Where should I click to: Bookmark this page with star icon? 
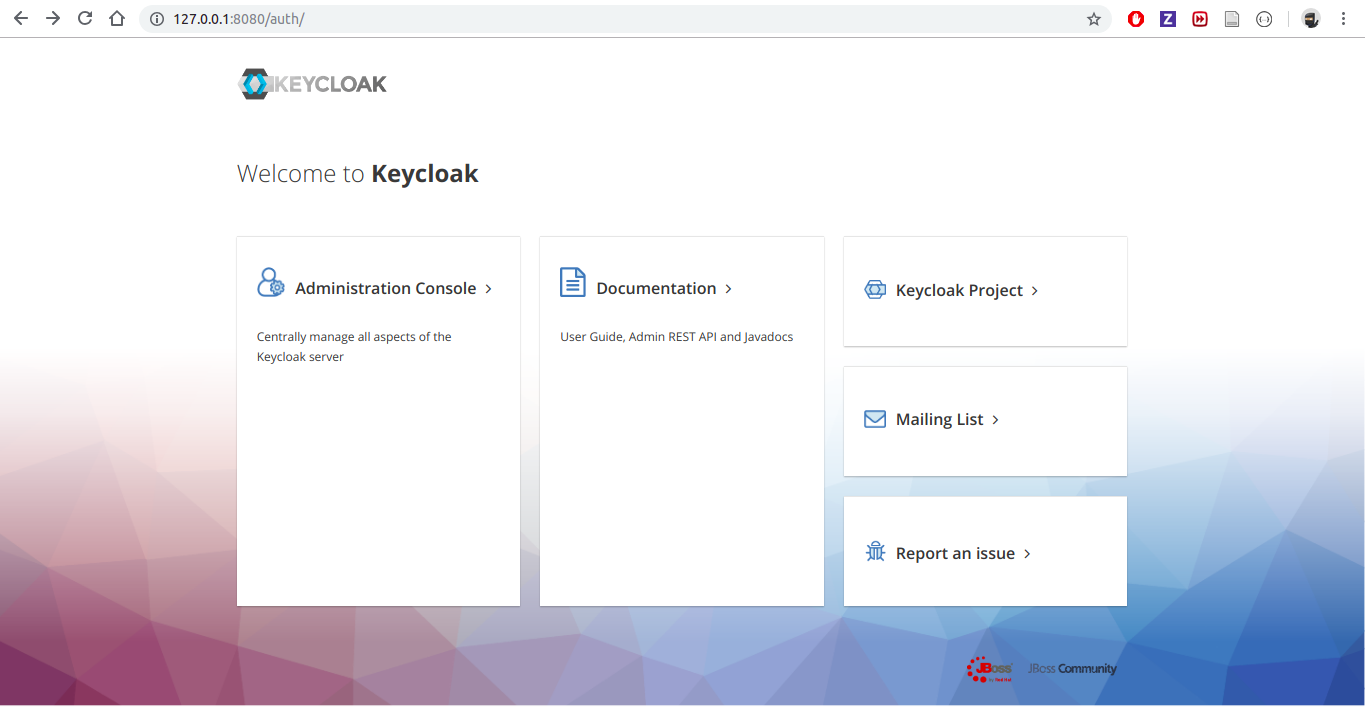[x=1094, y=19]
